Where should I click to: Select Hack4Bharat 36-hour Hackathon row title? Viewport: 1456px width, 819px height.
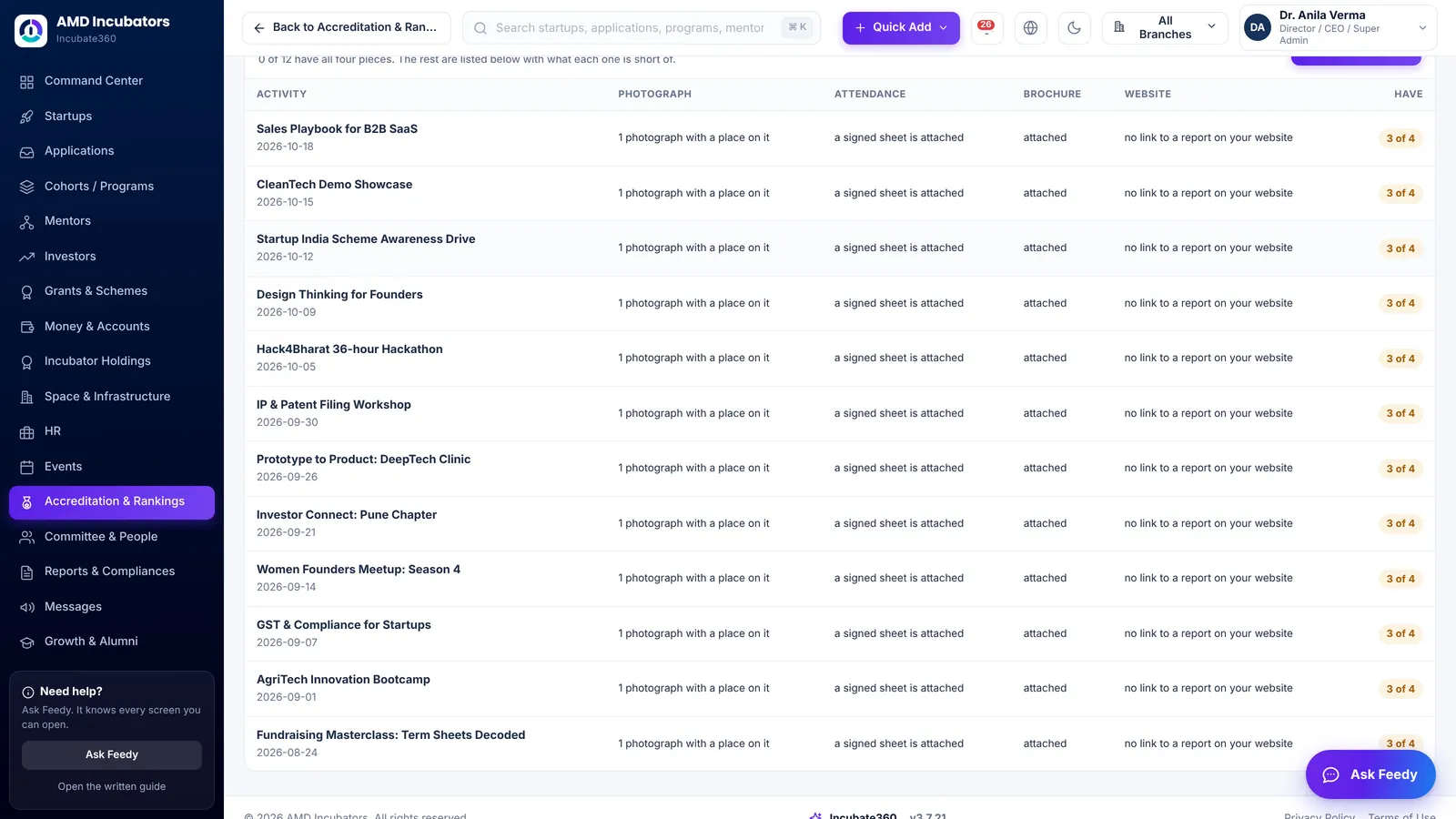(349, 349)
